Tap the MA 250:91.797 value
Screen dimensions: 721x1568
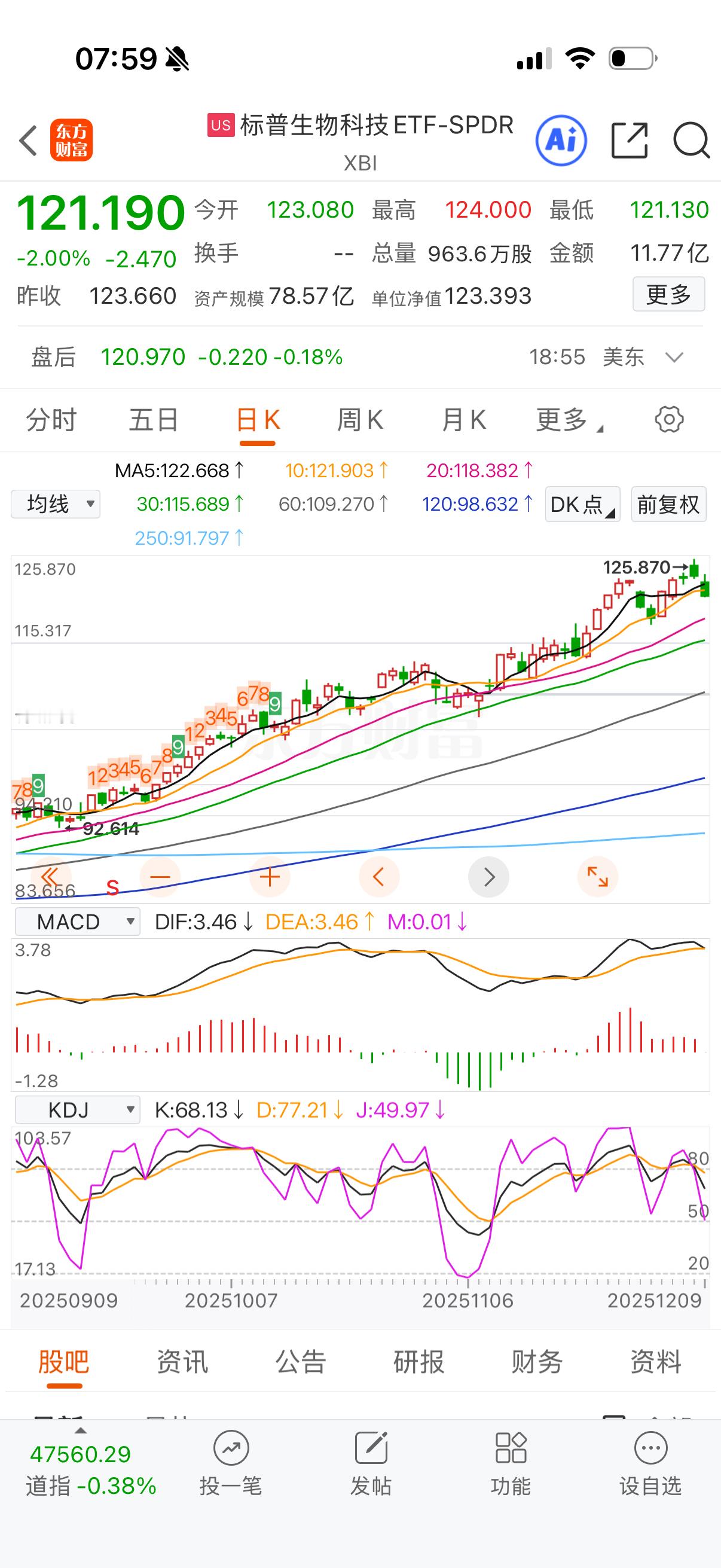pyautogui.click(x=190, y=538)
